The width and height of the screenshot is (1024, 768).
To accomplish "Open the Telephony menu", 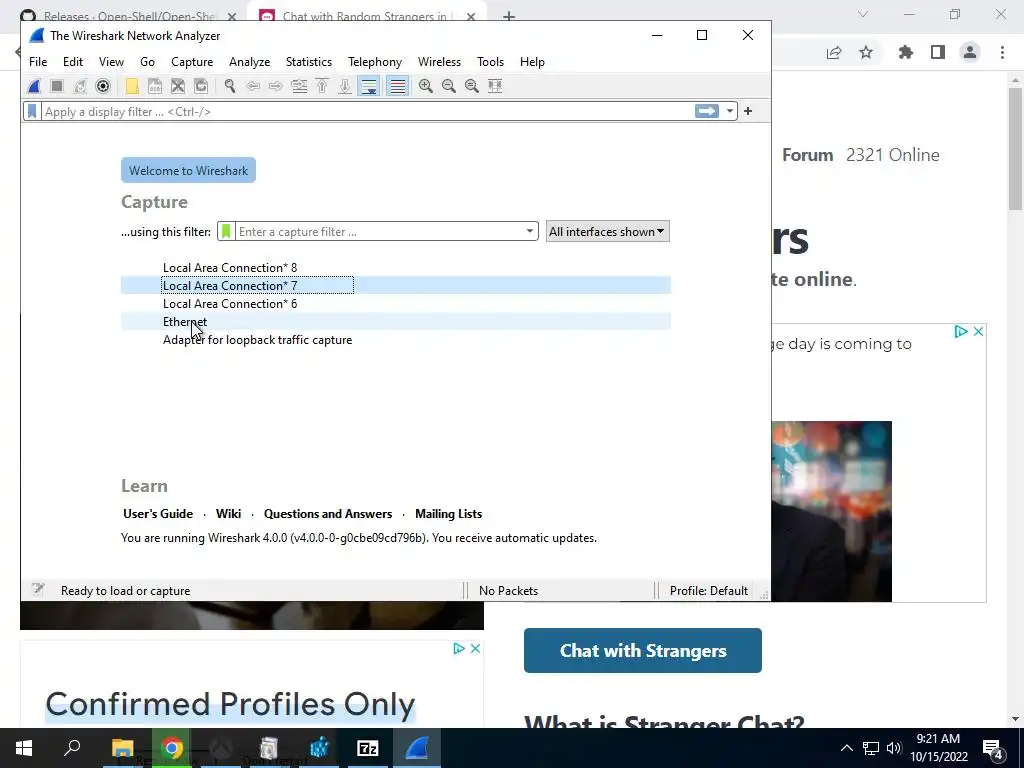I will click(x=375, y=61).
